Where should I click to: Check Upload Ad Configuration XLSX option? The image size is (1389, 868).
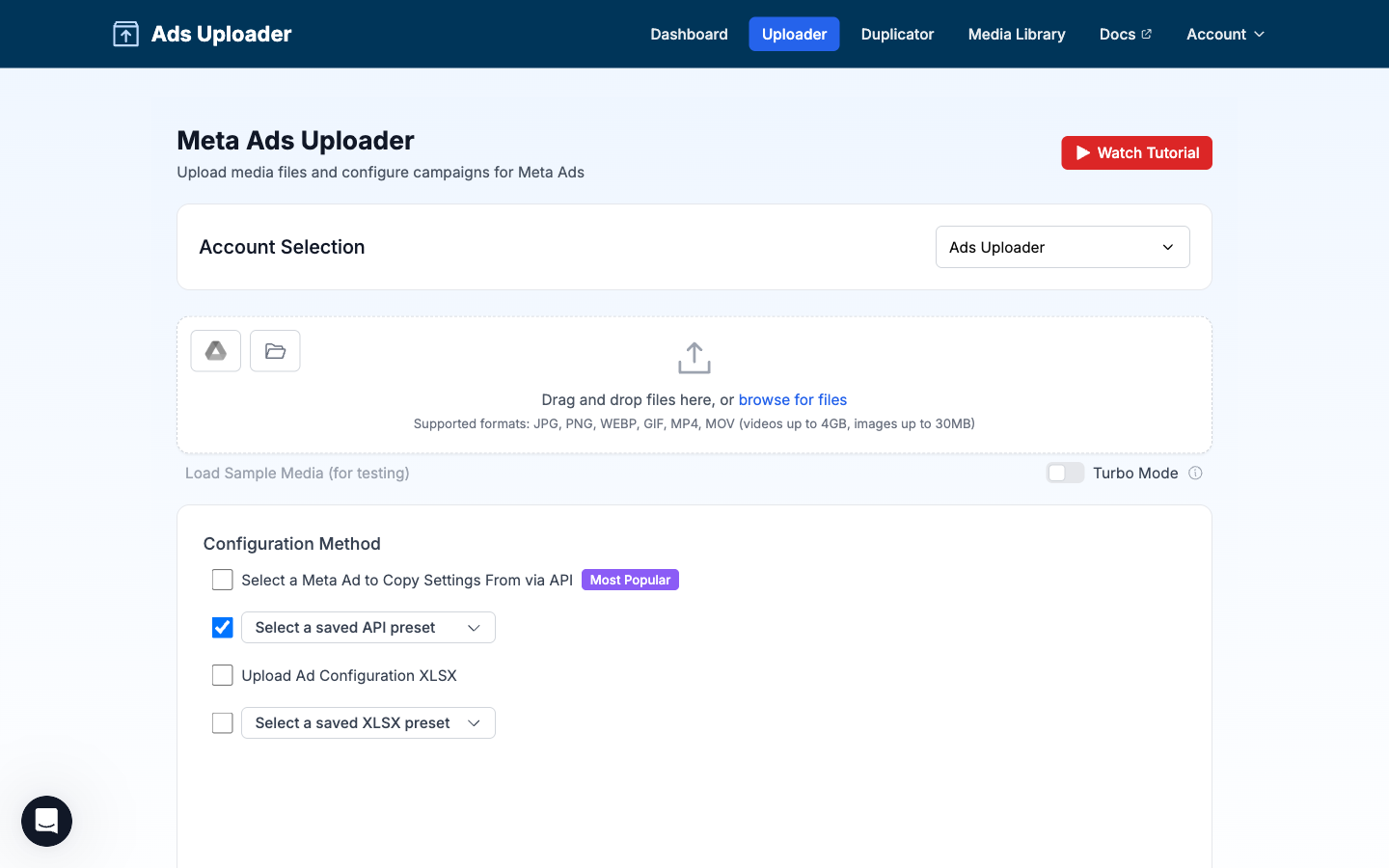coord(223,675)
